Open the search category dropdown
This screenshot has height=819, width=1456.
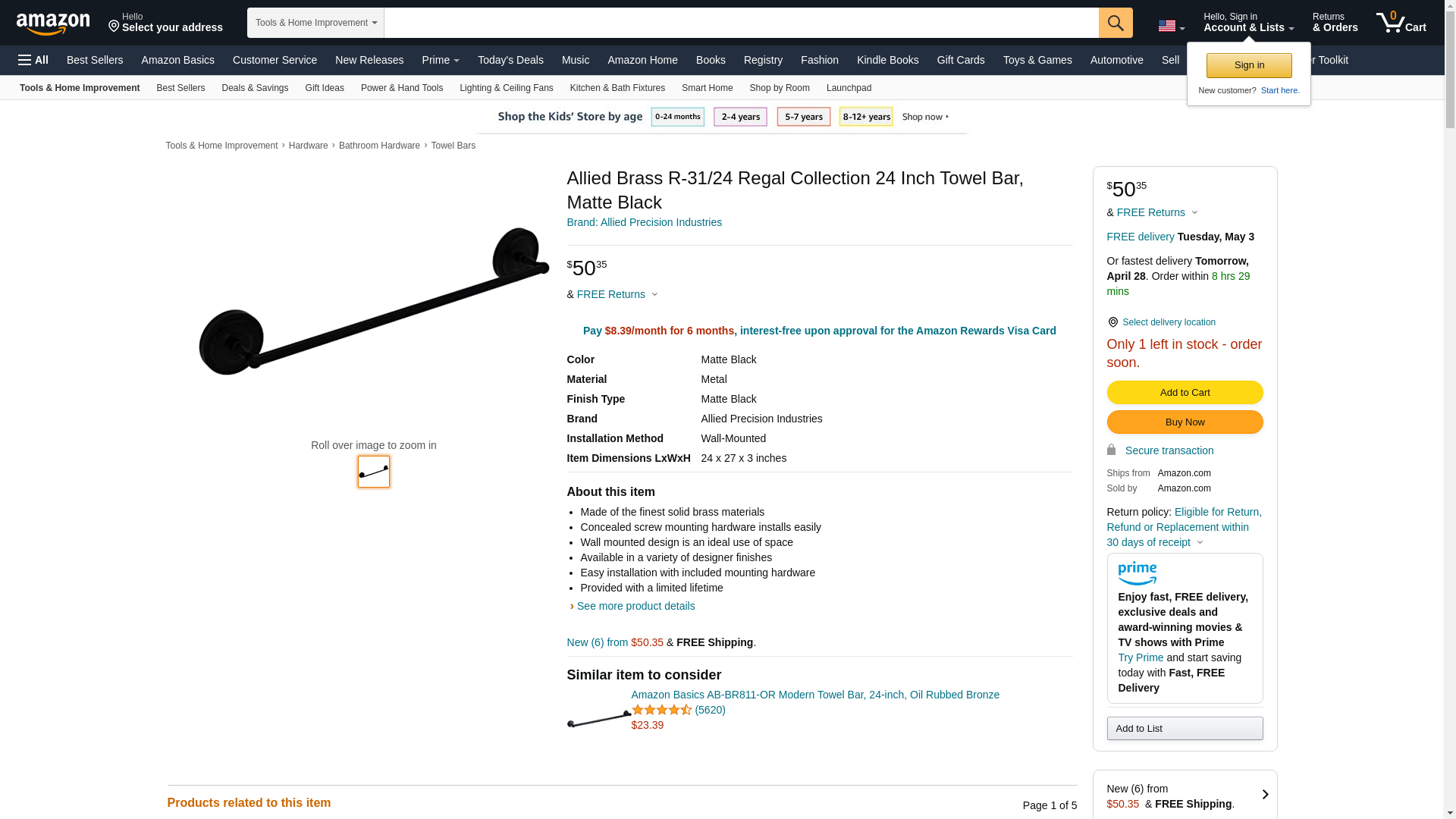pyautogui.click(x=315, y=23)
